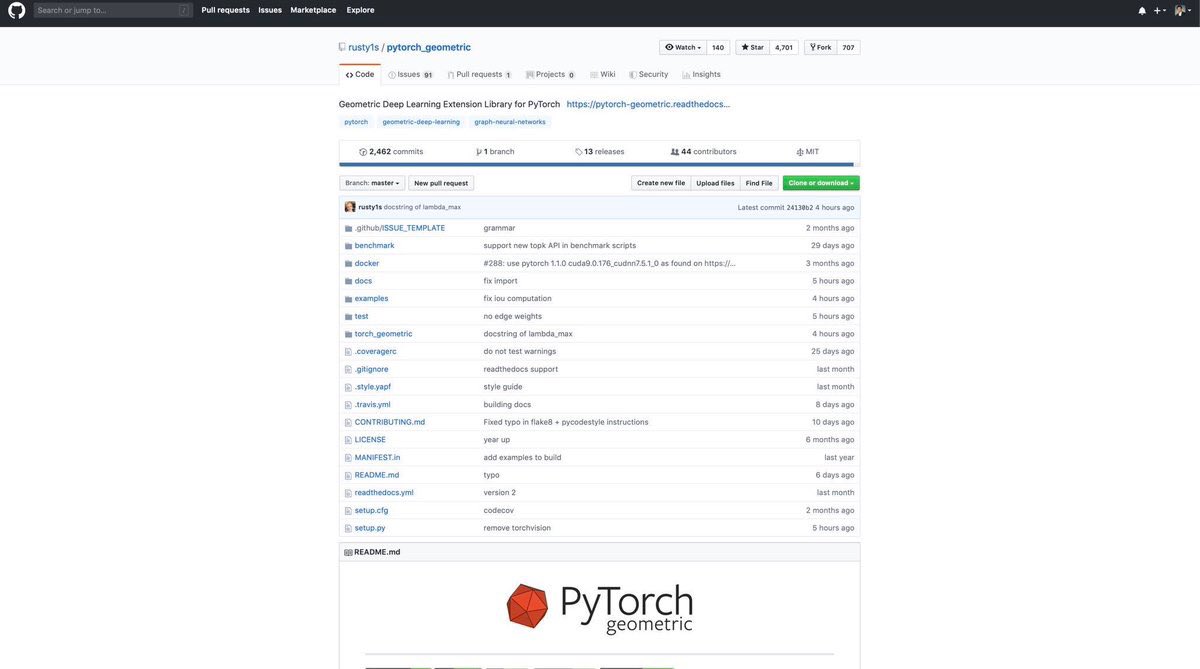Click the pytorch topic tag
Viewport: 1200px width, 669px height.
click(x=356, y=122)
